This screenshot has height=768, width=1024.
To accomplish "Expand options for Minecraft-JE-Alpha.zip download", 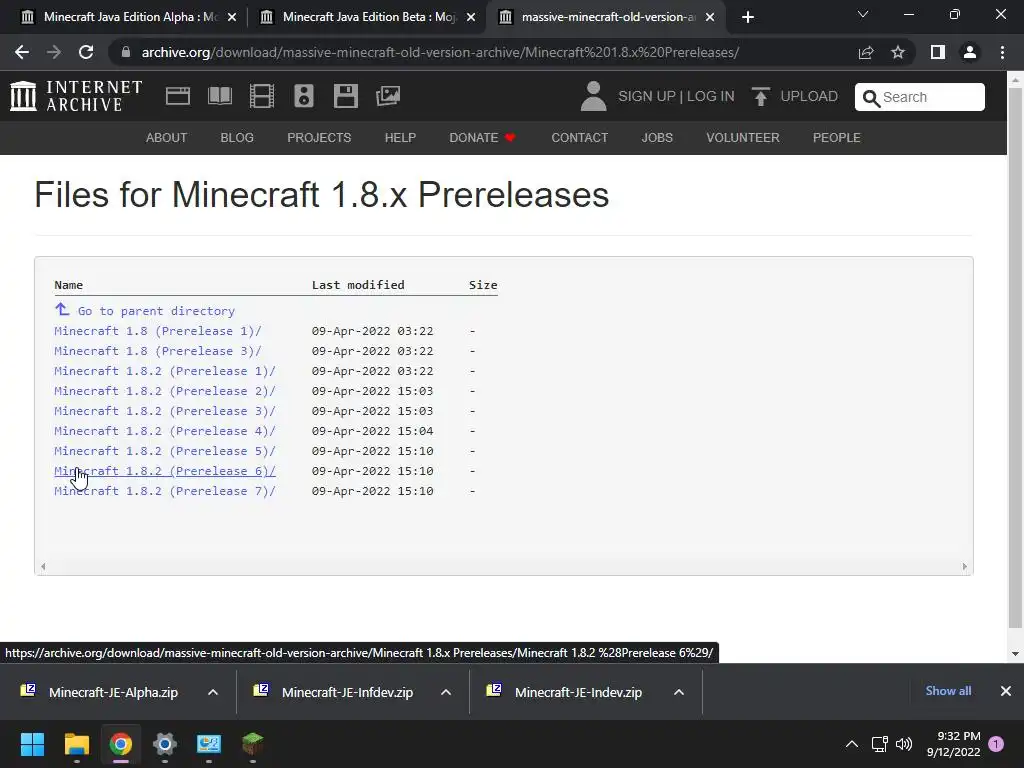I will tap(213, 692).
